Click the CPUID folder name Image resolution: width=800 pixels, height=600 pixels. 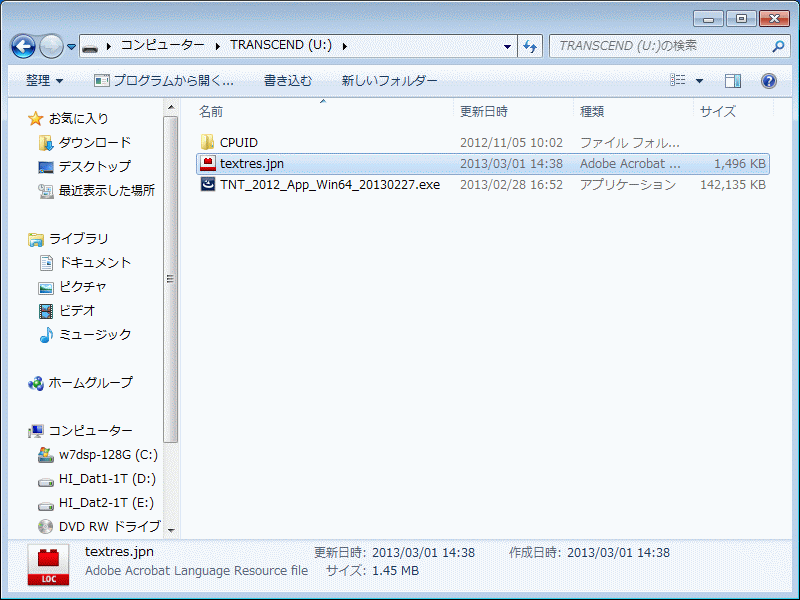point(239,143)
